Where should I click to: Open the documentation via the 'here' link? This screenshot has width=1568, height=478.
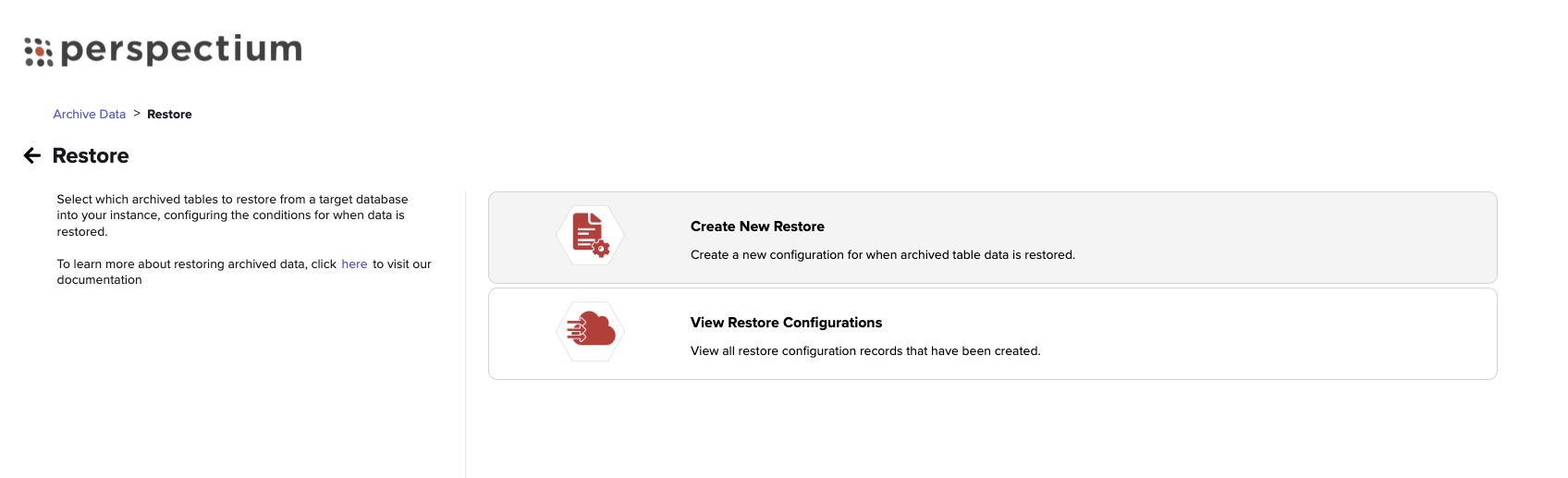coord(354,264)
